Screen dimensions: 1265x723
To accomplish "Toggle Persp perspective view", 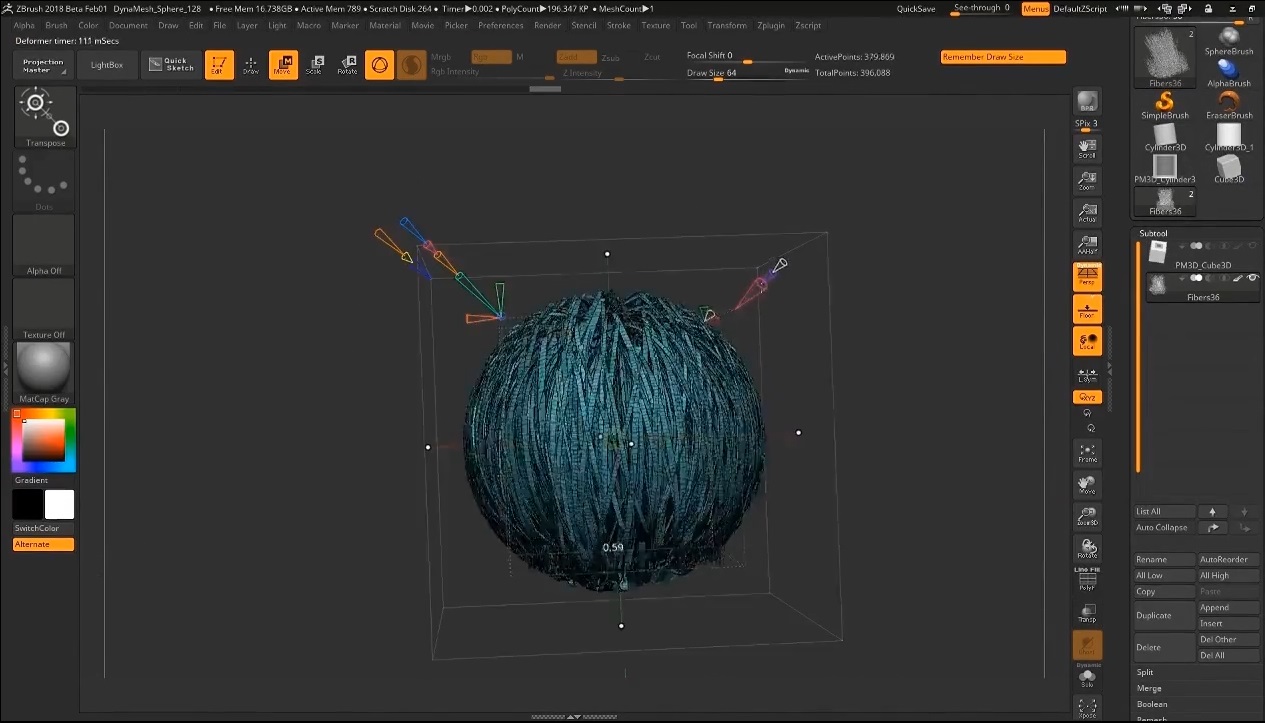I will (x=1087, y=277).
